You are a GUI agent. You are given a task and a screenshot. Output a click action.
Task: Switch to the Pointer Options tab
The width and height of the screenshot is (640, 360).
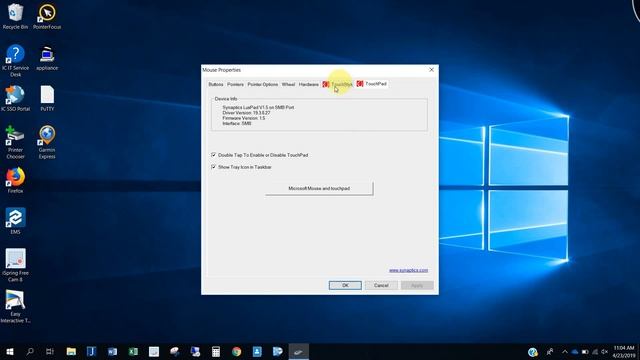pos(262,84)
